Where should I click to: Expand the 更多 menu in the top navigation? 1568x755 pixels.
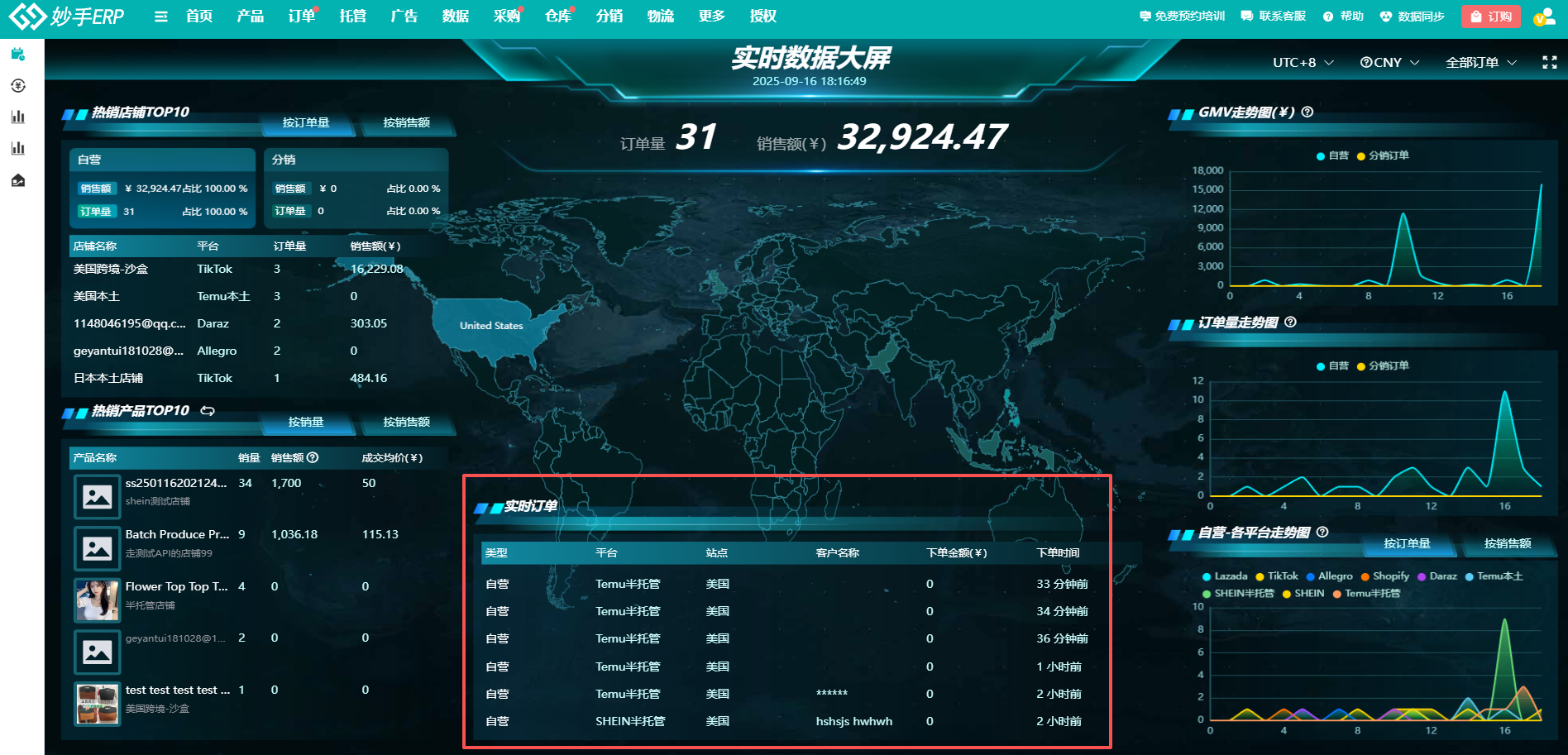pos(711,17)
